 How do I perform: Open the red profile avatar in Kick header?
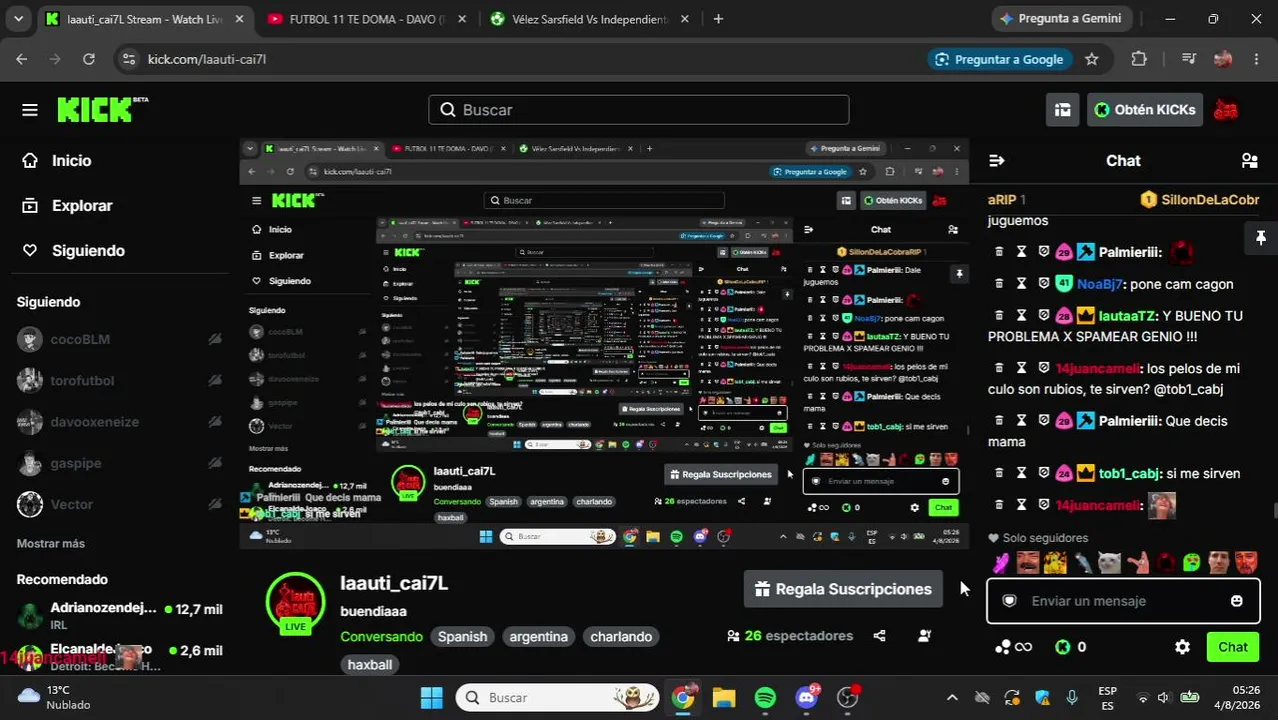pyautogui.click(x=1225, y=110)
